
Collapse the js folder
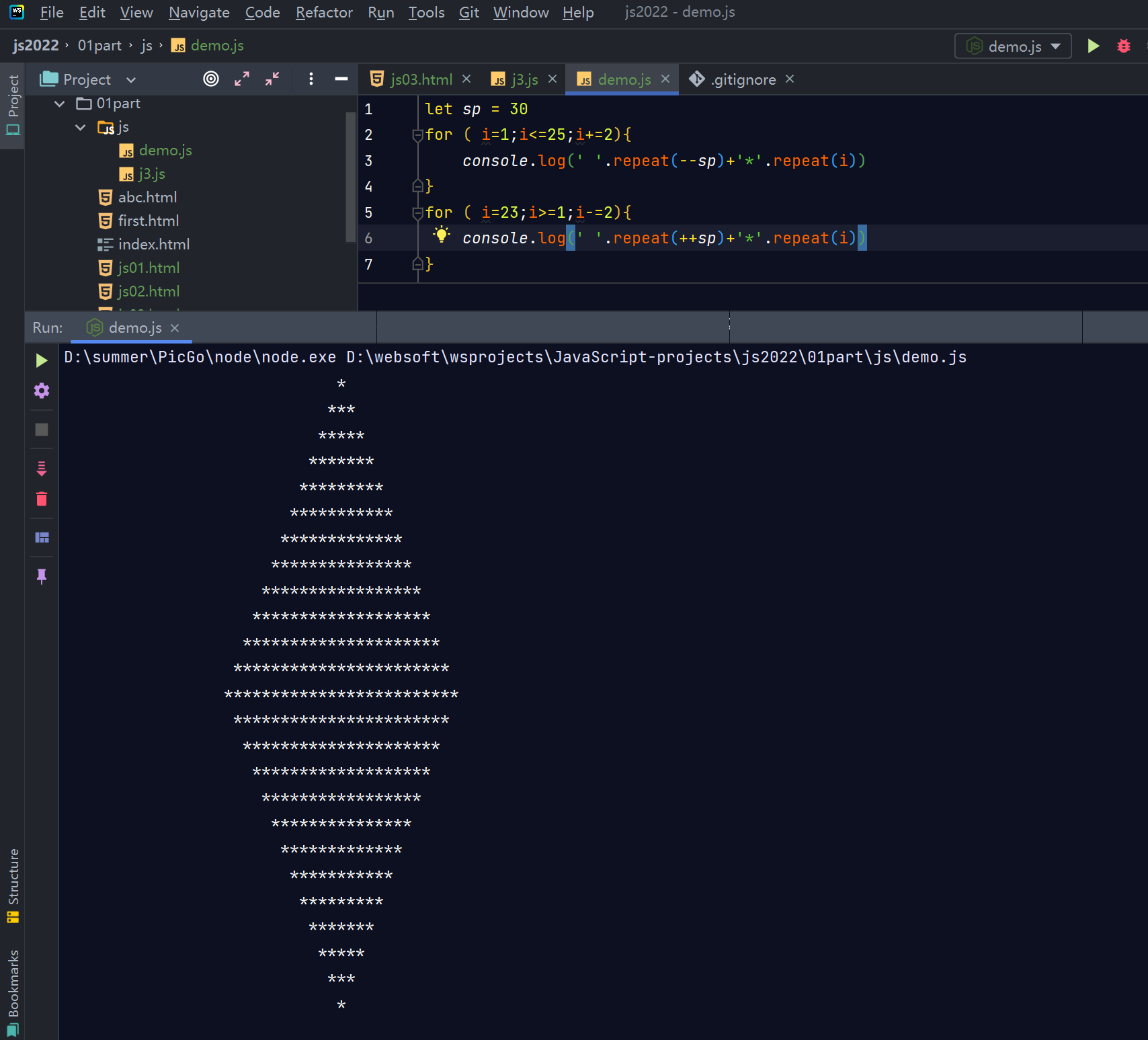81,127
